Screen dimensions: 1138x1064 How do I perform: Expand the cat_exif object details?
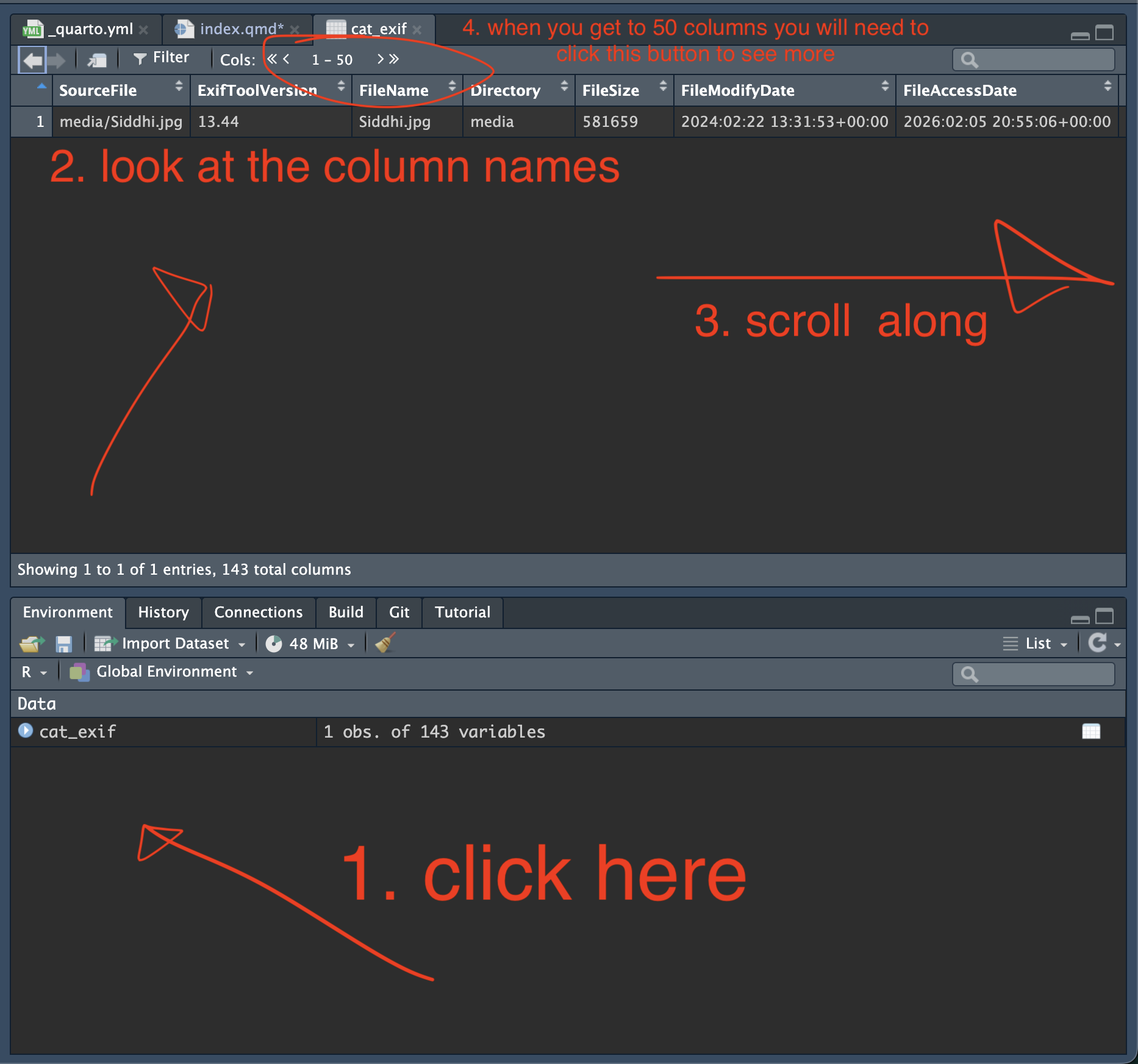point(26,730)
